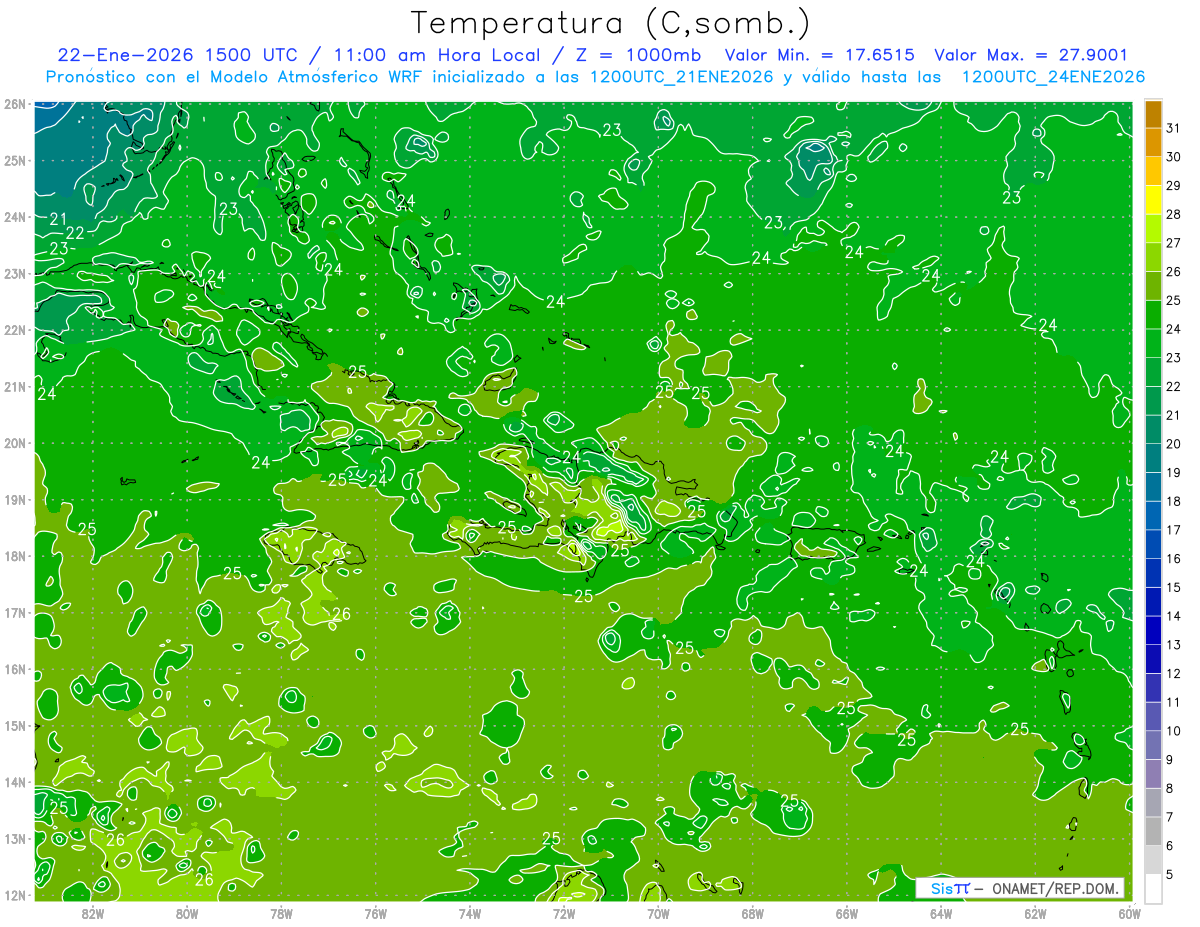
Task: Click the "1200UTC_24ENE2026" valid-until time
Action: pyautogui.click(x=1053, y=77)
